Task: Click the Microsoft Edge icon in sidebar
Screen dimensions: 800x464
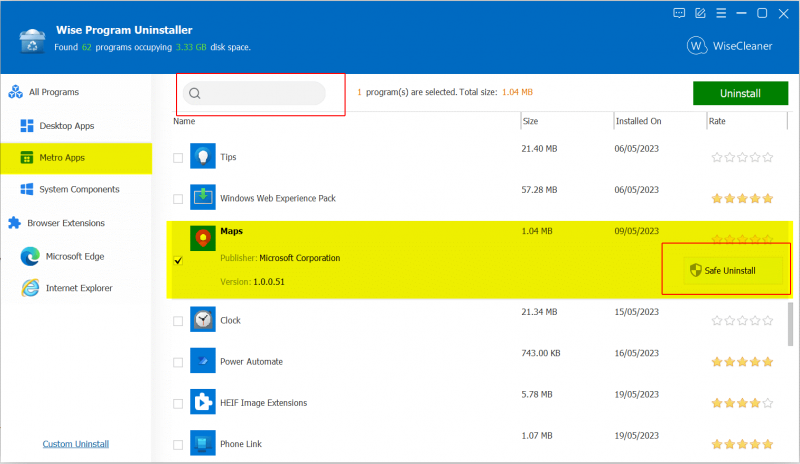Action: point(30,256)
